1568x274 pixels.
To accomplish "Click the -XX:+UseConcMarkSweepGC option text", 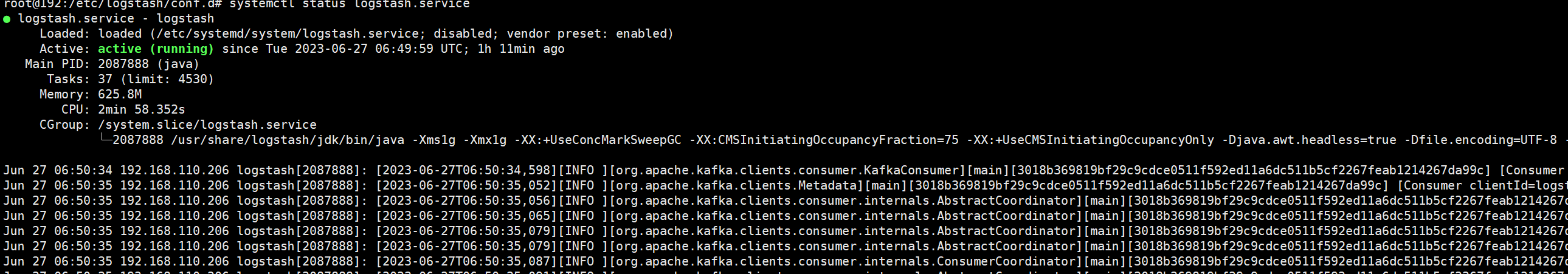I will (598, 140).
